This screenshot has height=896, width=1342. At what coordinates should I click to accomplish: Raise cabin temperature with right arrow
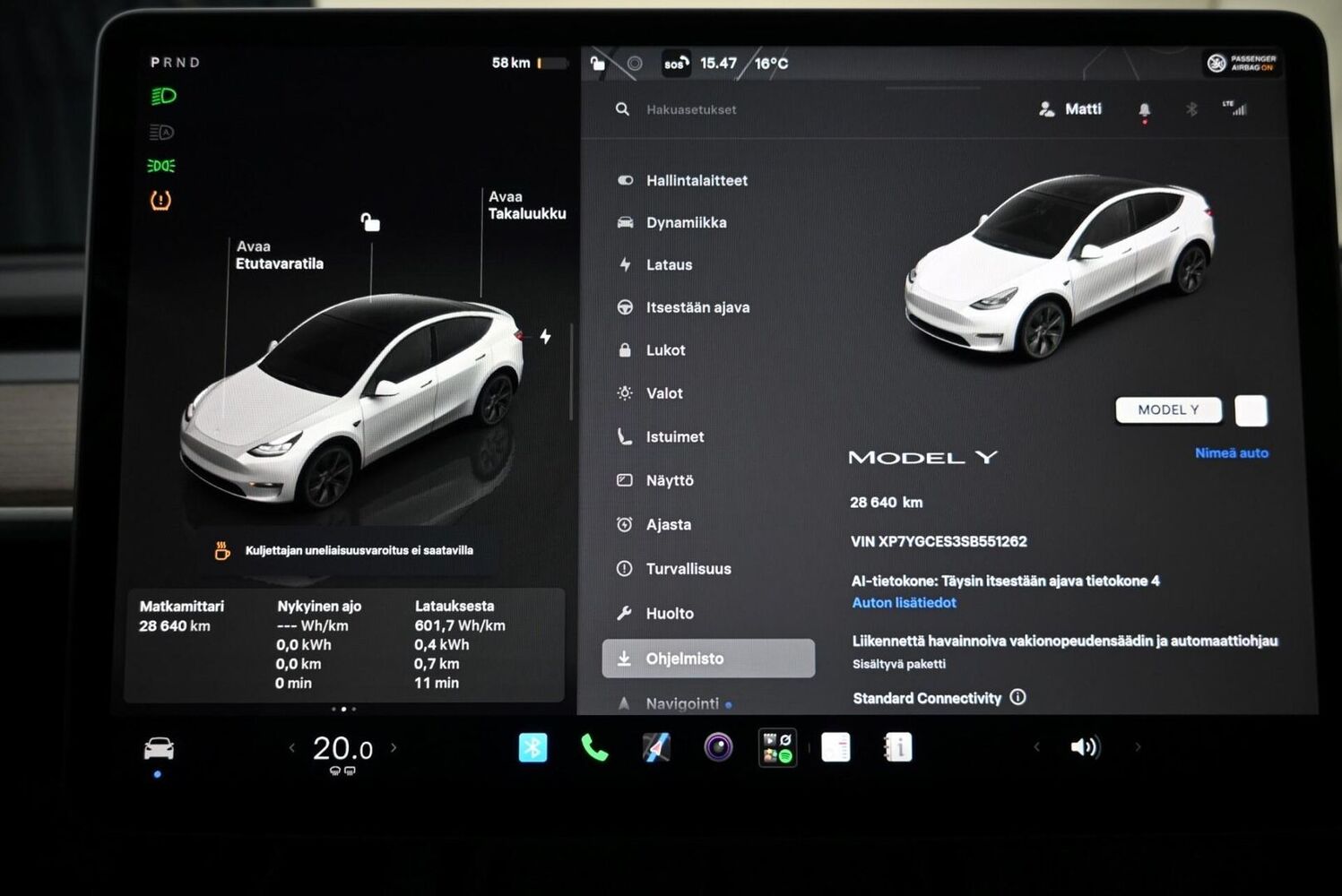[x=394, y=747]
